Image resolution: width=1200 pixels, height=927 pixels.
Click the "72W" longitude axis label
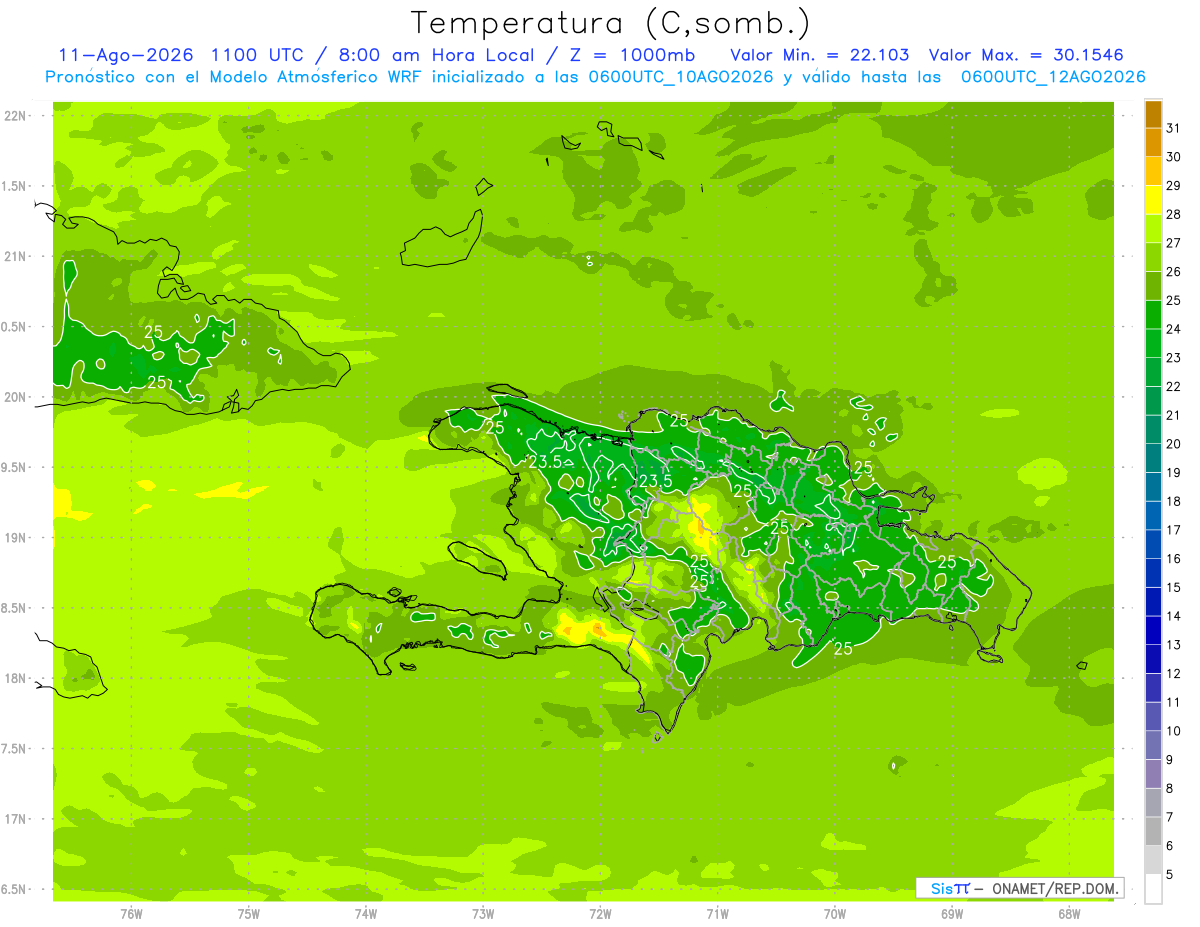600,914
